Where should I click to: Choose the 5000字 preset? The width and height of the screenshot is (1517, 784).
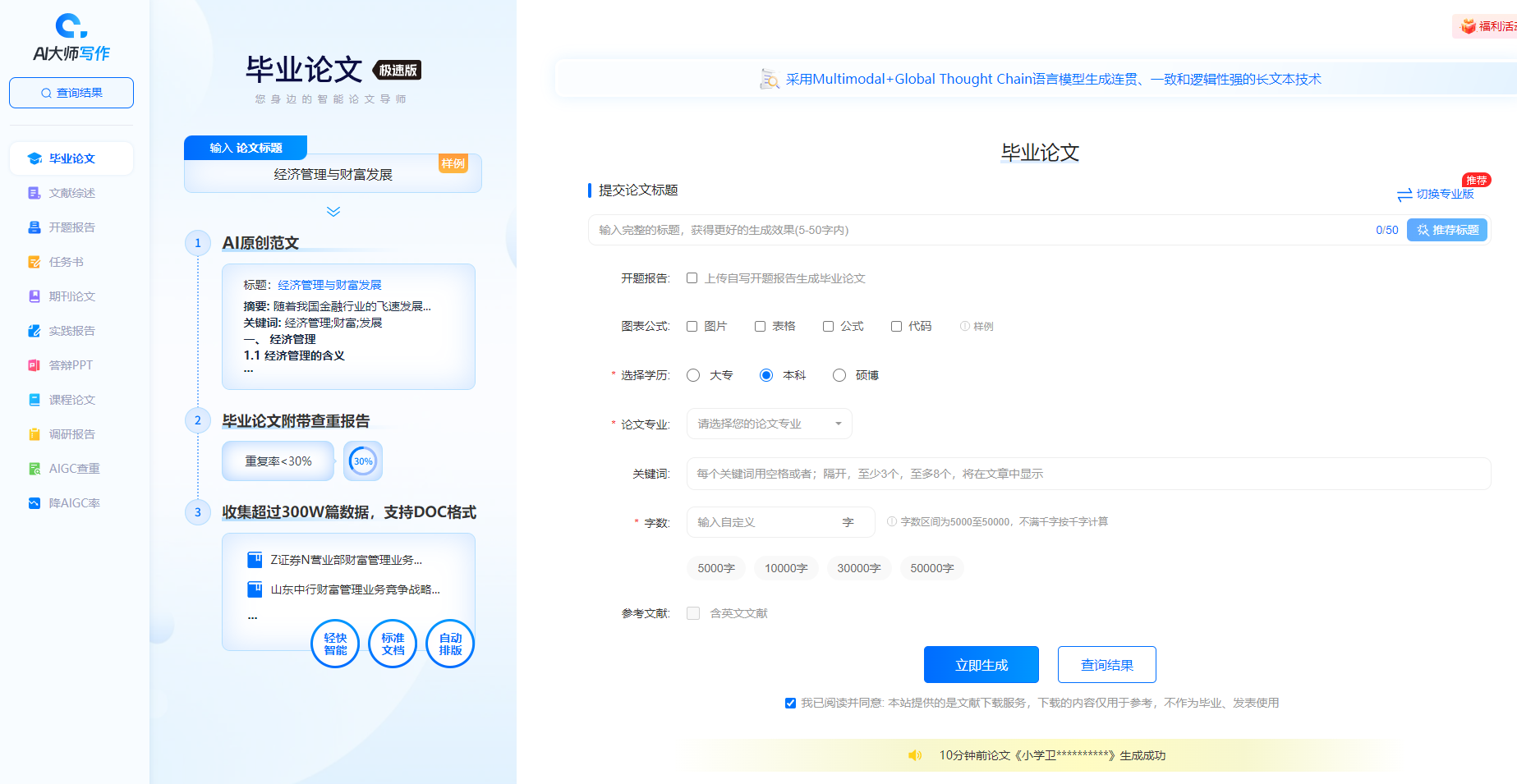coord(716,568)
